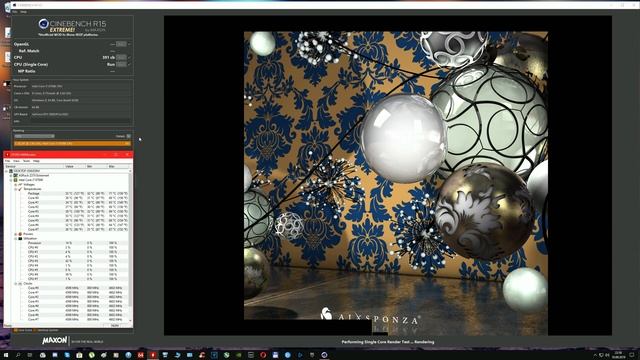The width and height of the screenshot is (640, 360).
Task: Click the HWMonitor vertical scrollbar
Action: (x=131, y=245)
